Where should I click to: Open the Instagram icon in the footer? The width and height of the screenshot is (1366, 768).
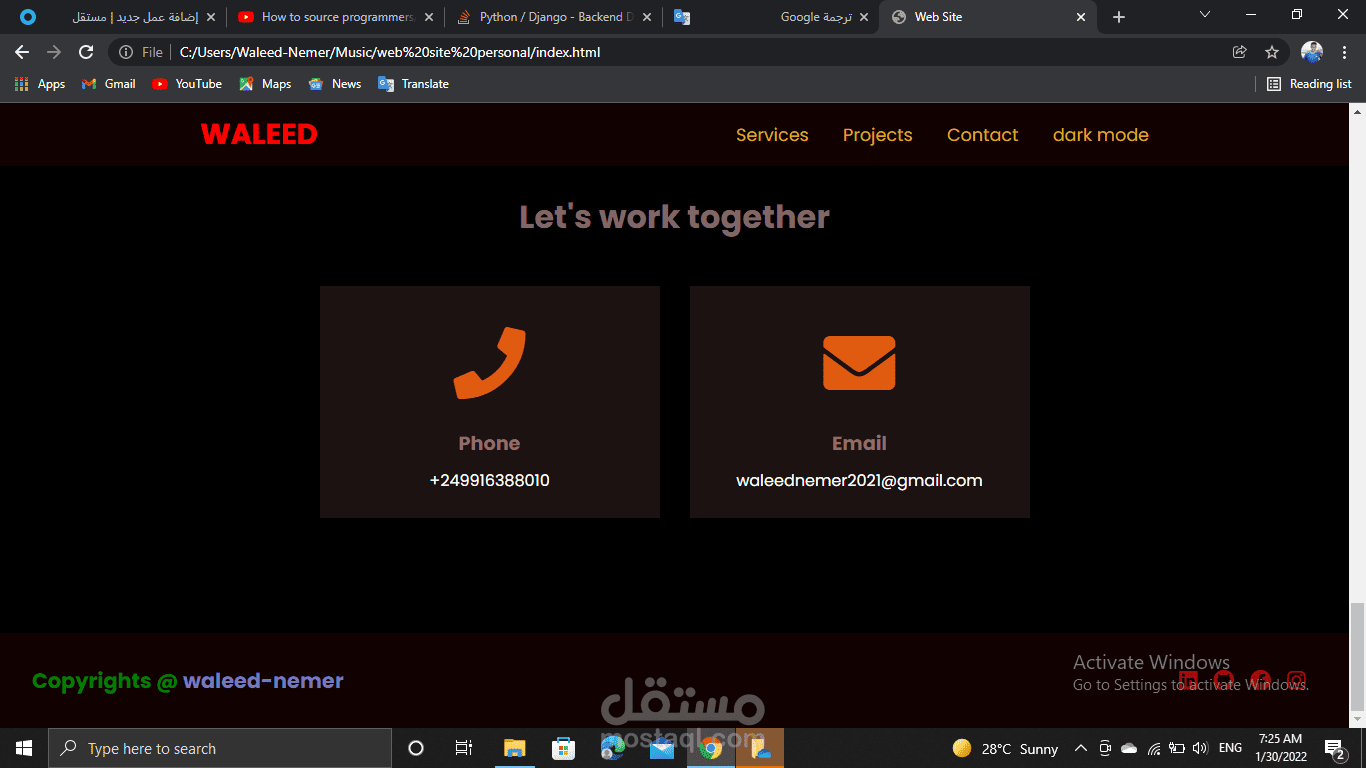coord(1296,681)
